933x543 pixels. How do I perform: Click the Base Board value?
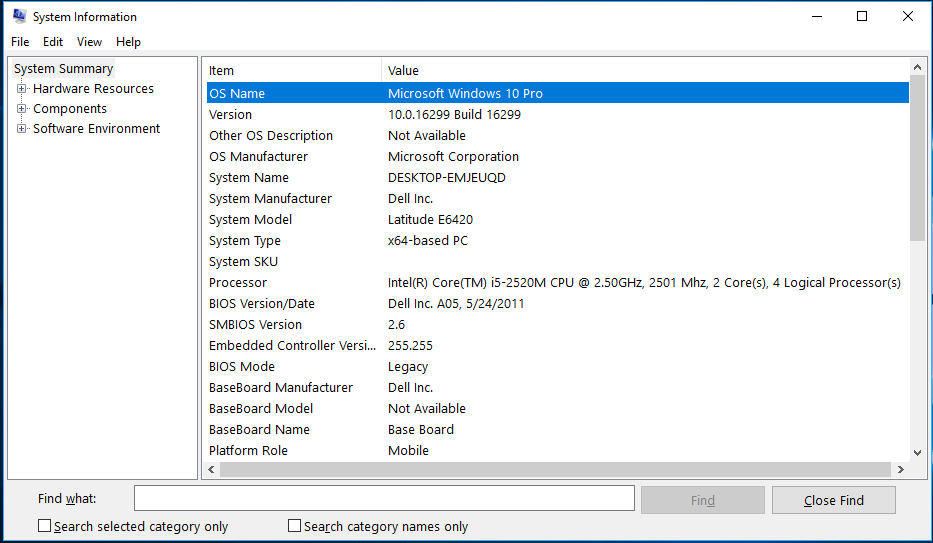coord(421,429)
